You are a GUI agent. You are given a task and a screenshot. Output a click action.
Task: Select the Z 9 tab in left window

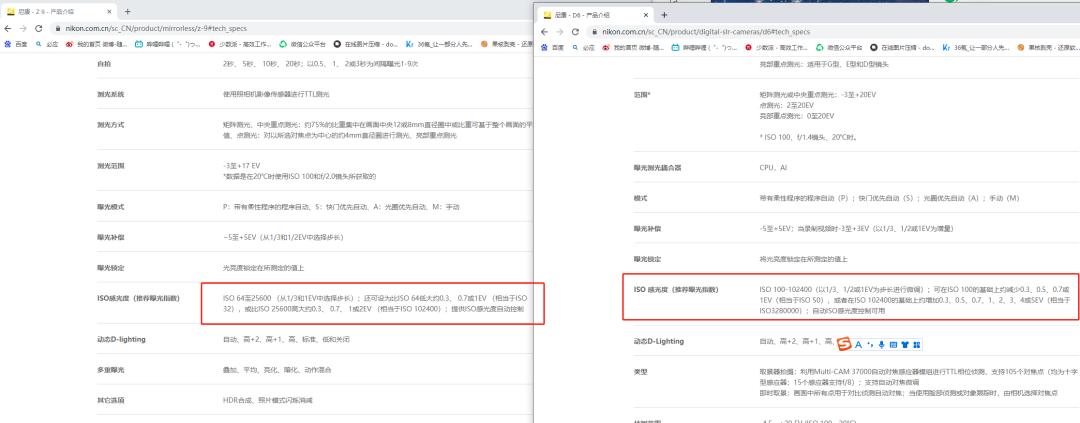(59, 12)
